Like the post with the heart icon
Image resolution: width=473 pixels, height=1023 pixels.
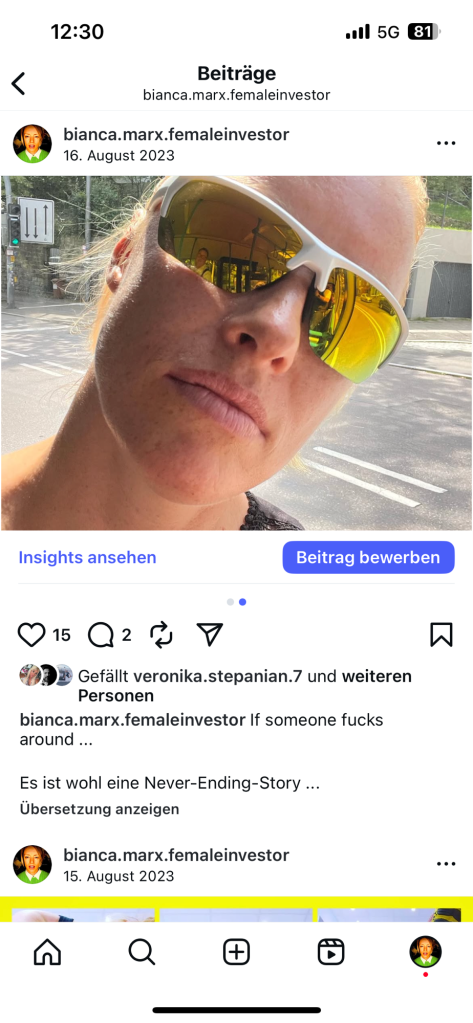(31, 635)
